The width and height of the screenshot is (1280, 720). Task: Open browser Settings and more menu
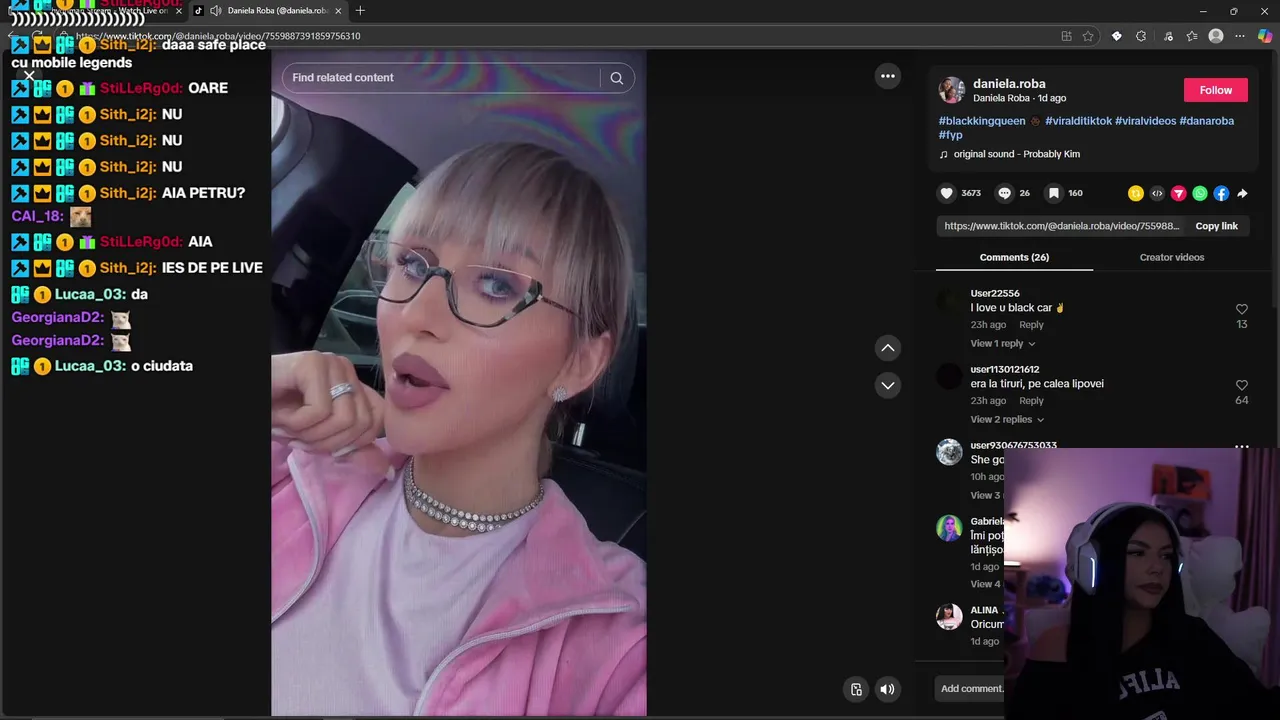coord(1240,36)
